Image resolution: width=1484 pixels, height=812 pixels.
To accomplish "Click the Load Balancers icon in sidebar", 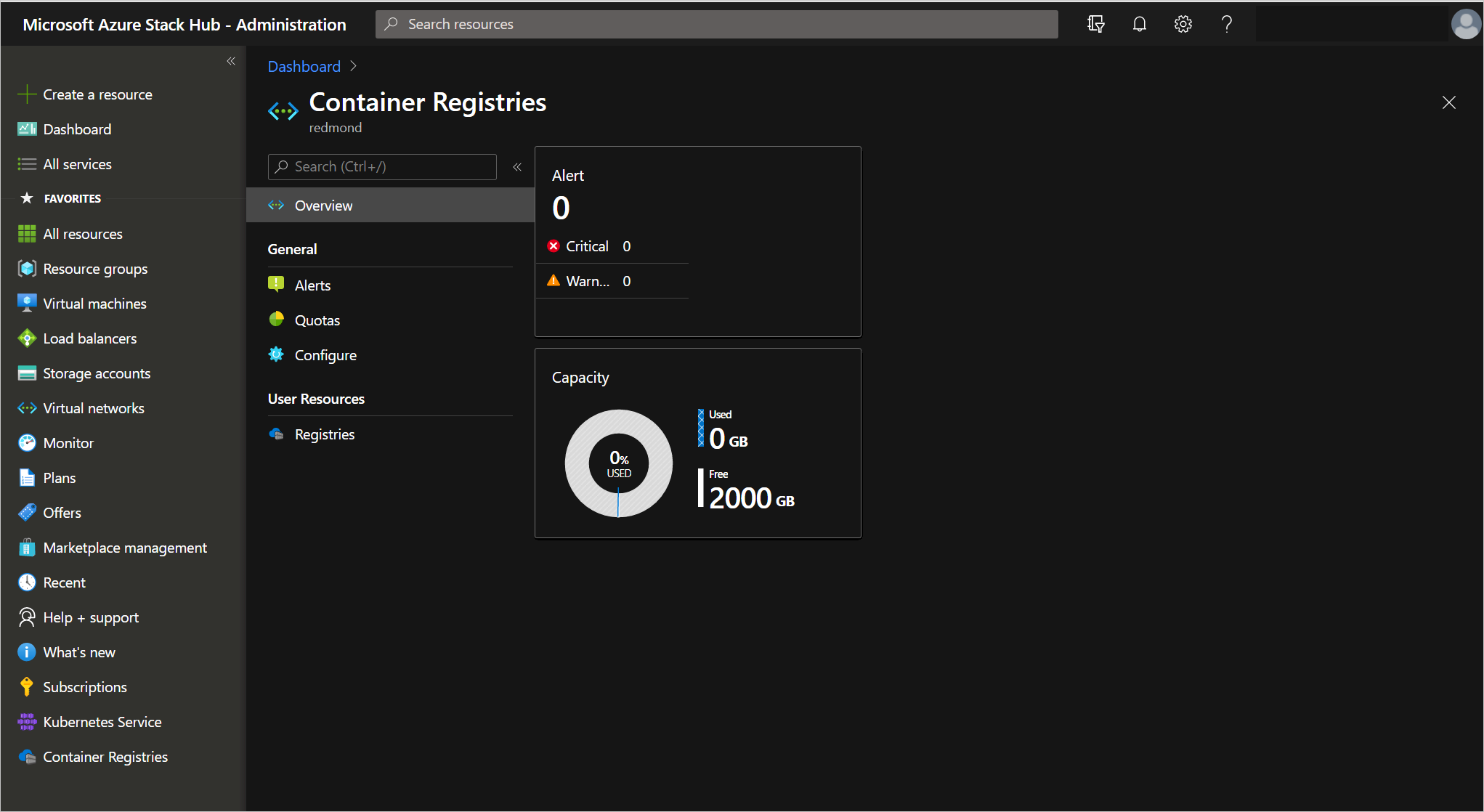I will point(26,338).
